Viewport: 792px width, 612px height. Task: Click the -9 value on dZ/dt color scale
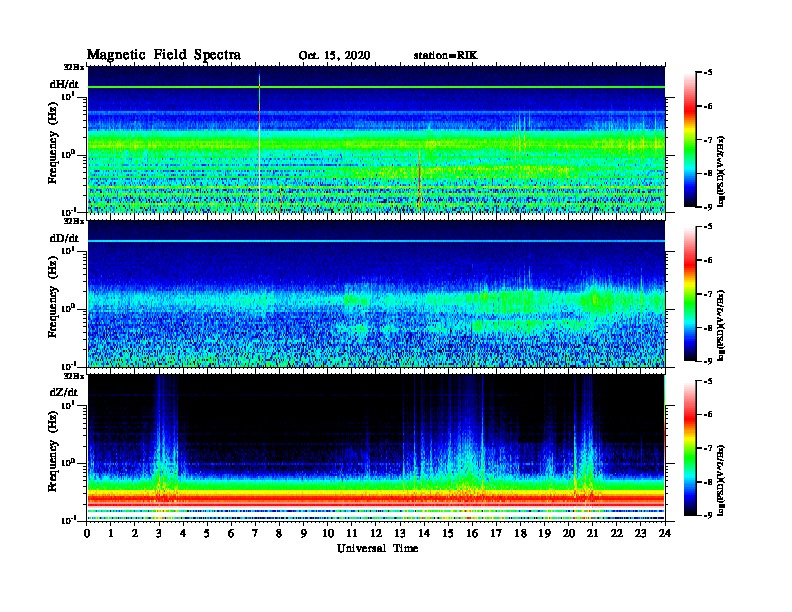708,515
